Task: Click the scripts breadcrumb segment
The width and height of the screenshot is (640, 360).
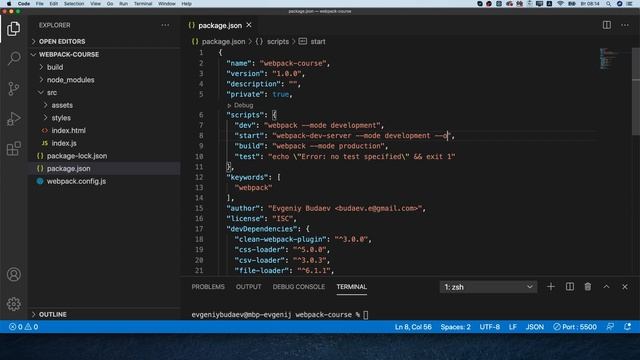Action: point(278,42)
